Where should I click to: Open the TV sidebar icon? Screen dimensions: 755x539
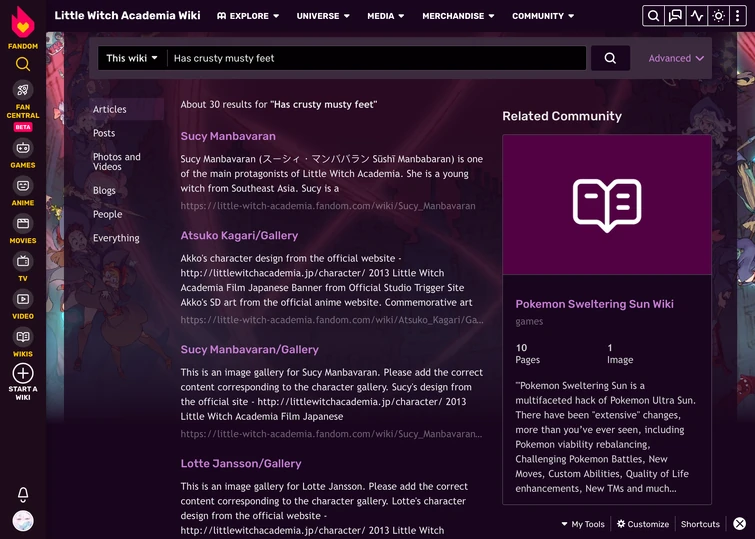click(23, 261)
